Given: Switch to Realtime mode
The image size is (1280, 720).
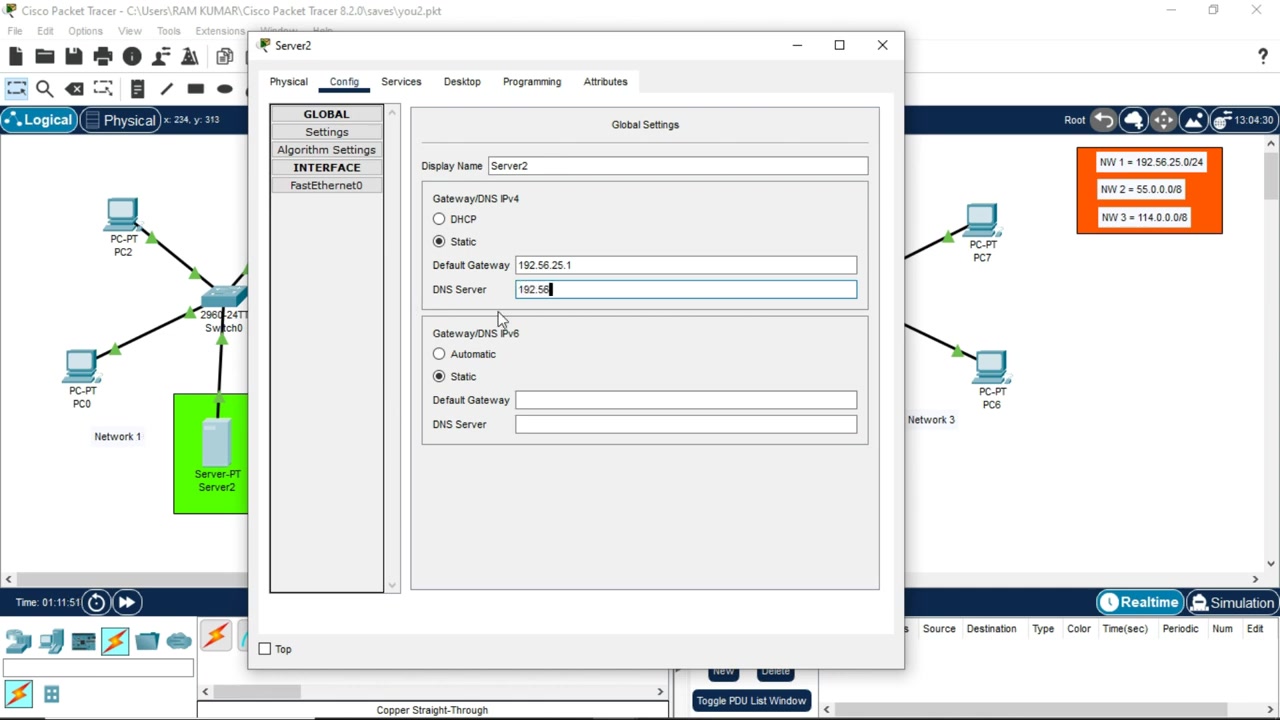Looking at the screenshot, I should [x=1139, y=602].
